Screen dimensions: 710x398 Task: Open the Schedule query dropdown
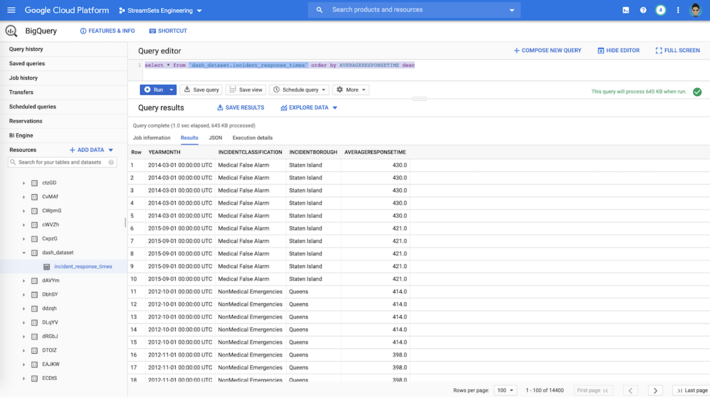click(299, 90)
